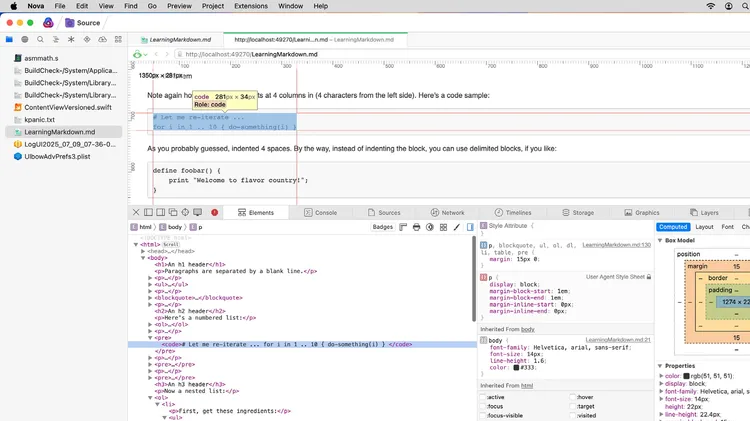
Task: Go forward with preview forward arrow
Action: click(x=167, y=54)
